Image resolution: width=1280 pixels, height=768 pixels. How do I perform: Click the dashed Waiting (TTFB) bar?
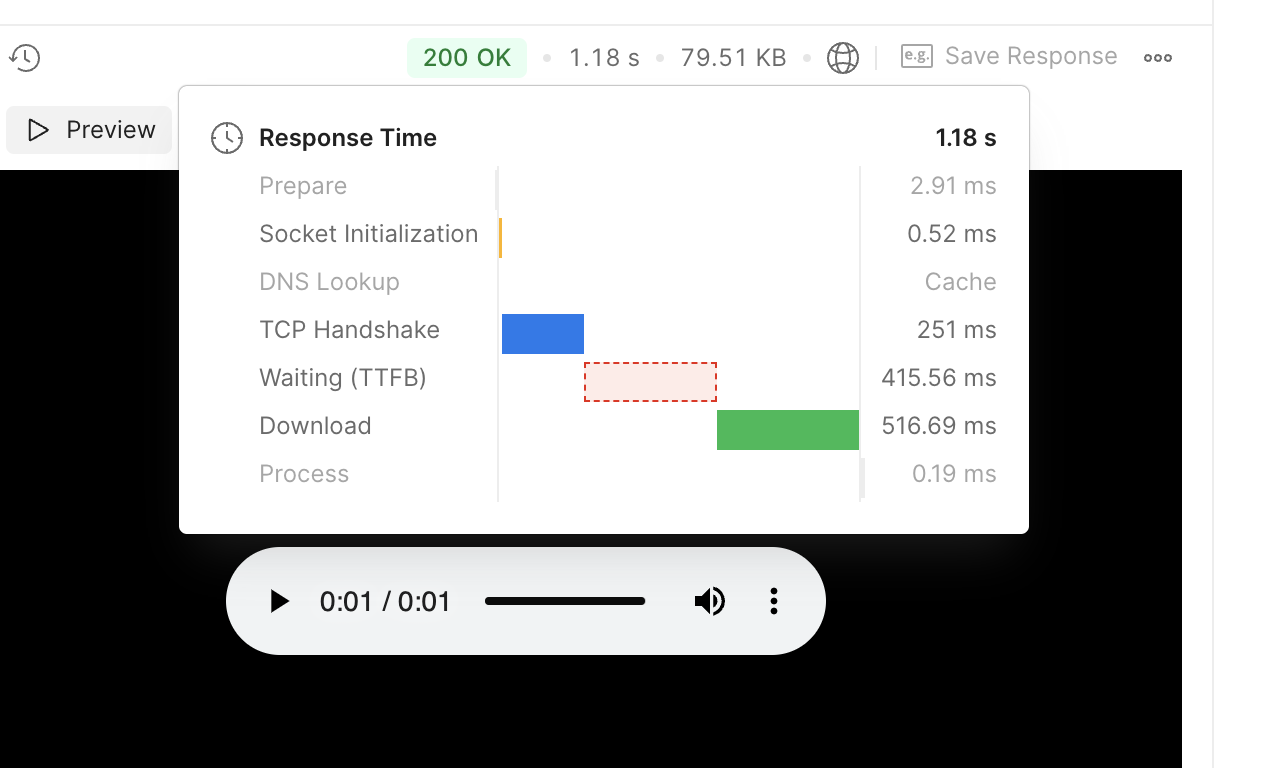[x=650, y=382]
